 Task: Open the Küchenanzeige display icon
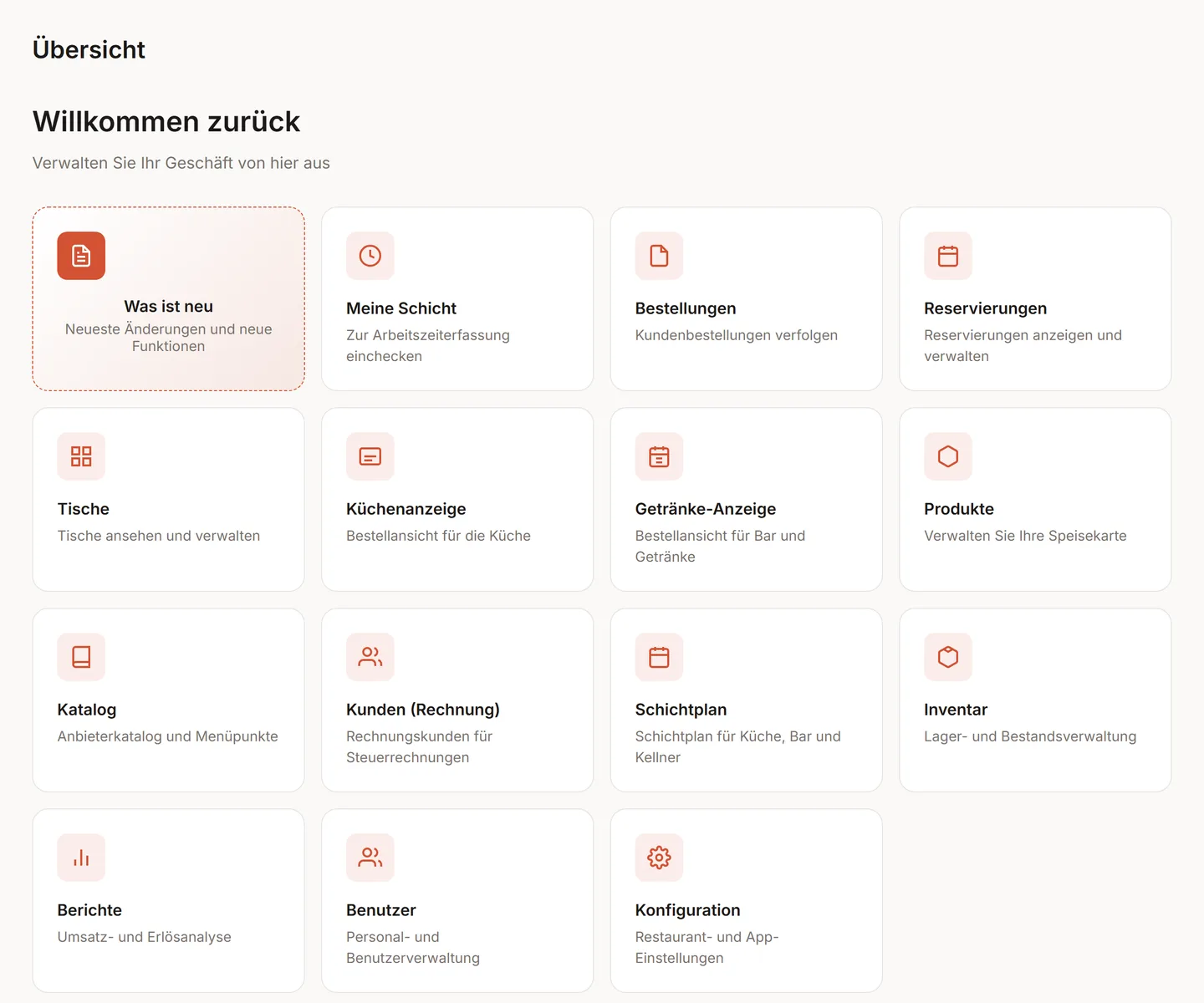(x=370, y=456)
